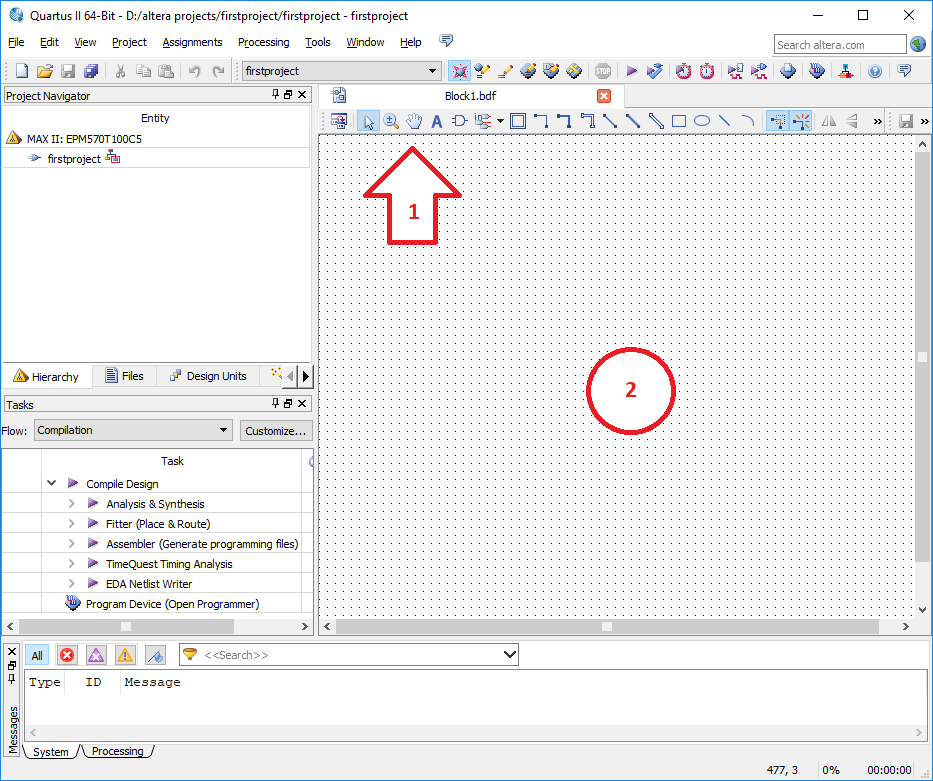Switch to the Processing messages tab
Screen dimensions: 933x781
tap(118, 751)
